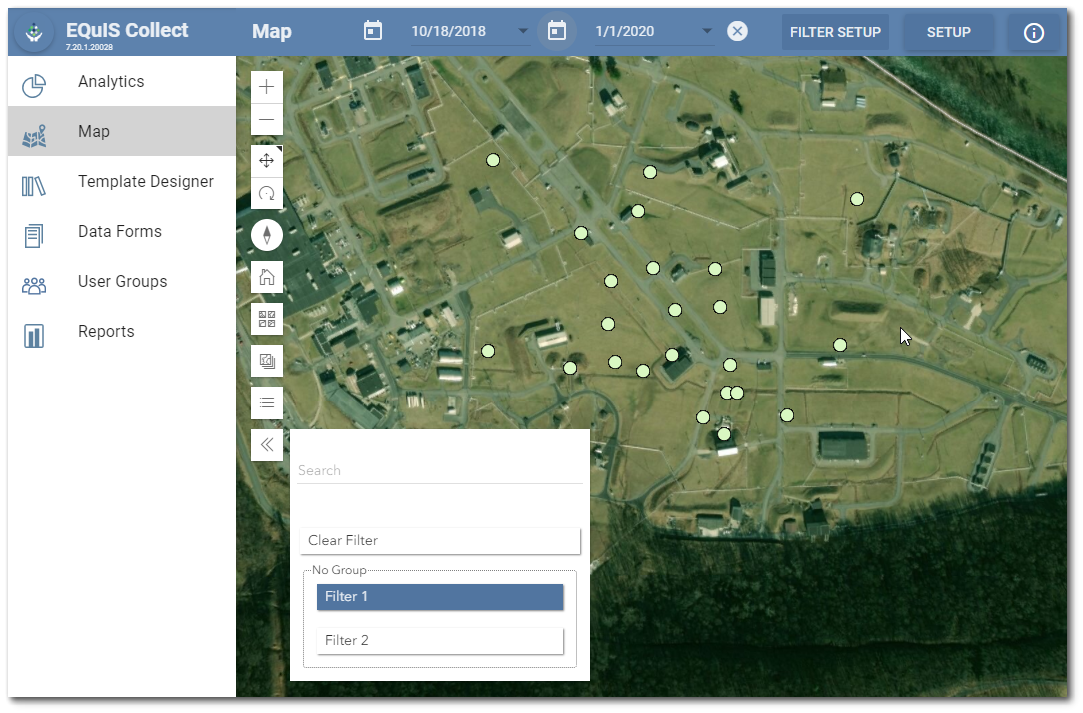Select Filter 2 in No Group
The height and width of the screenshot is (713, 1083).
(440, 640)
